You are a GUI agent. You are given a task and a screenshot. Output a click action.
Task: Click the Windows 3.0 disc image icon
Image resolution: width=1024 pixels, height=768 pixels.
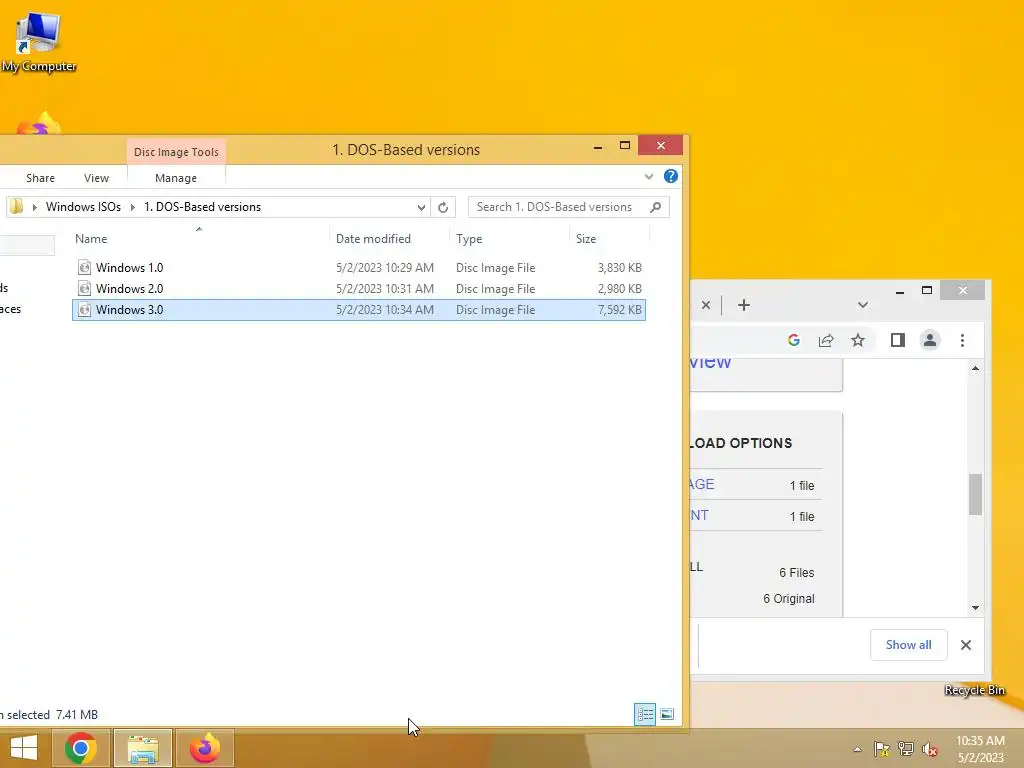(x=84, y=310)
